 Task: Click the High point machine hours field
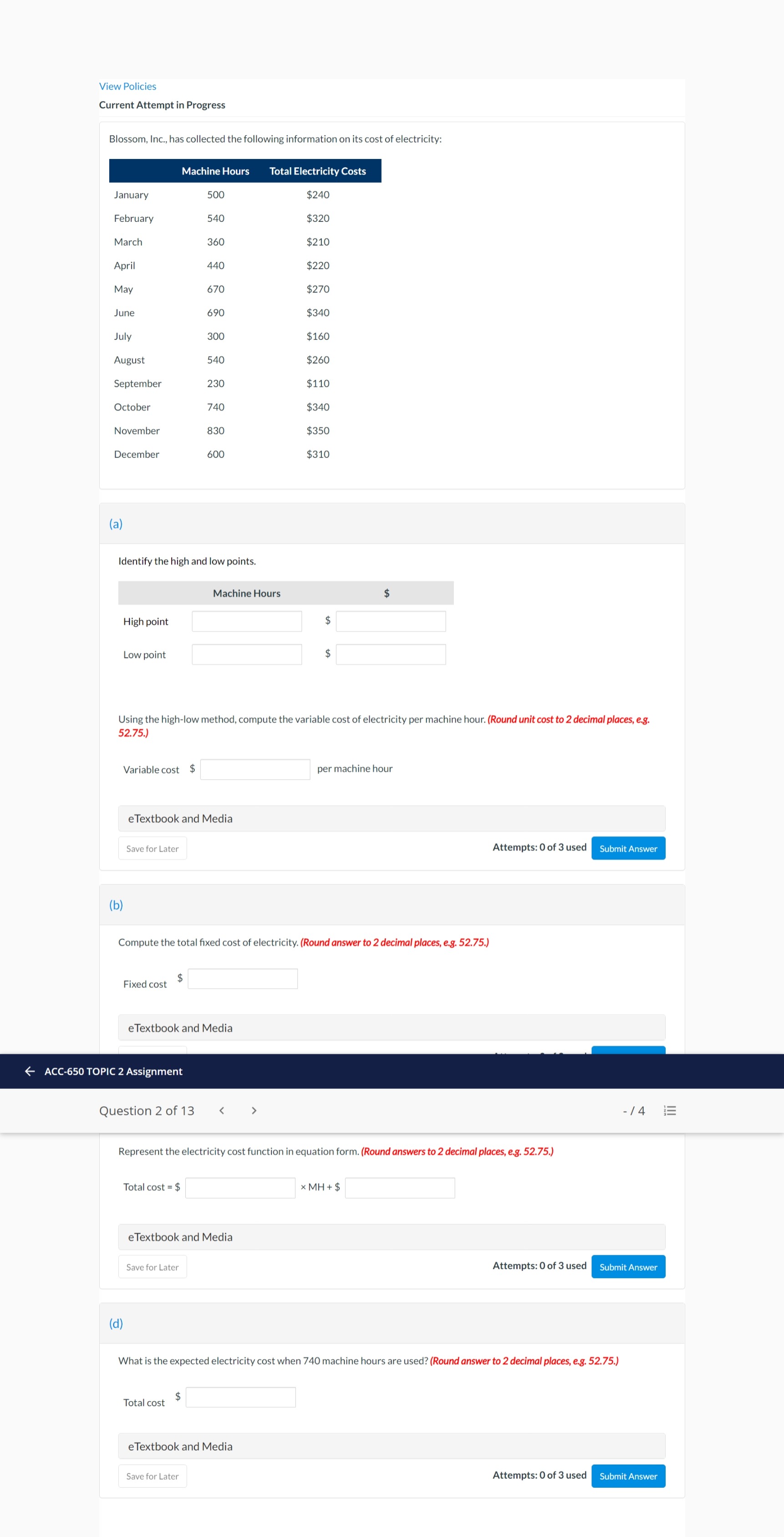[246, 621]
